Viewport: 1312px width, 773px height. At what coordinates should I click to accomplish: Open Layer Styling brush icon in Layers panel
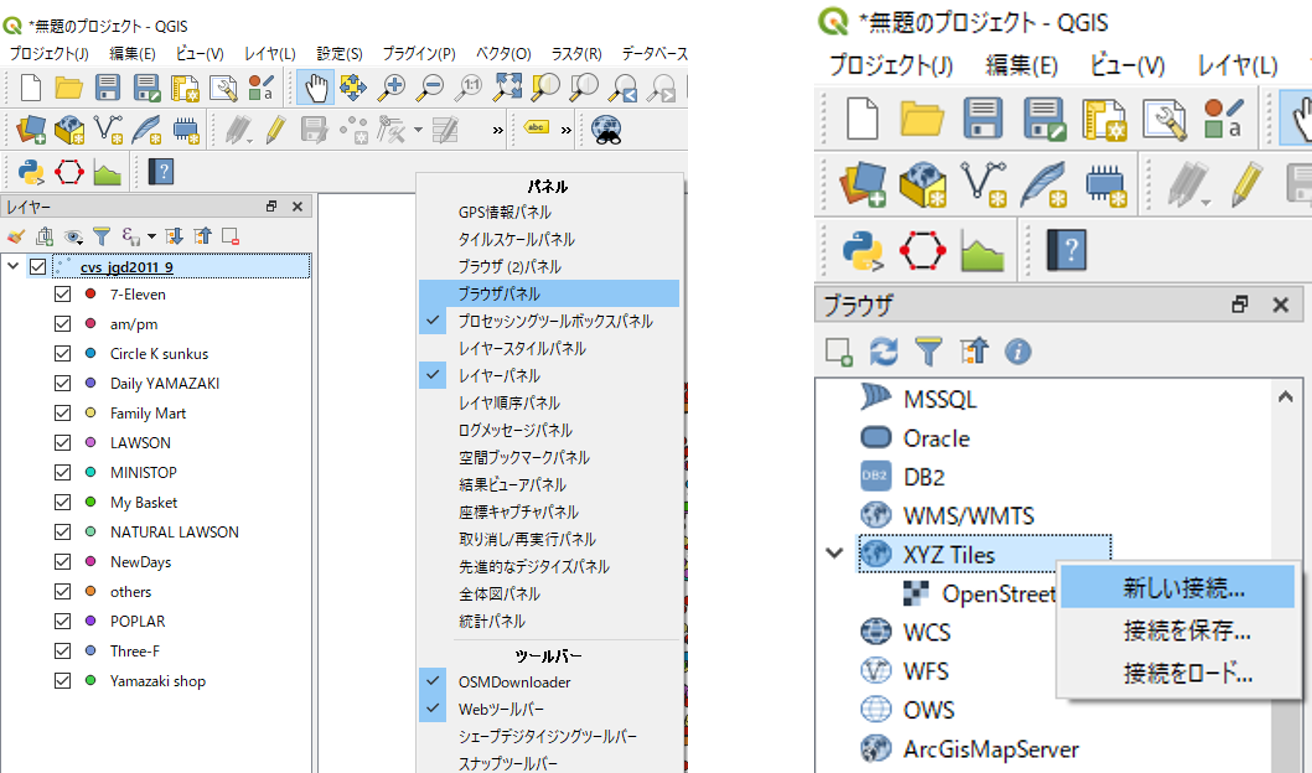coord(15,236)
